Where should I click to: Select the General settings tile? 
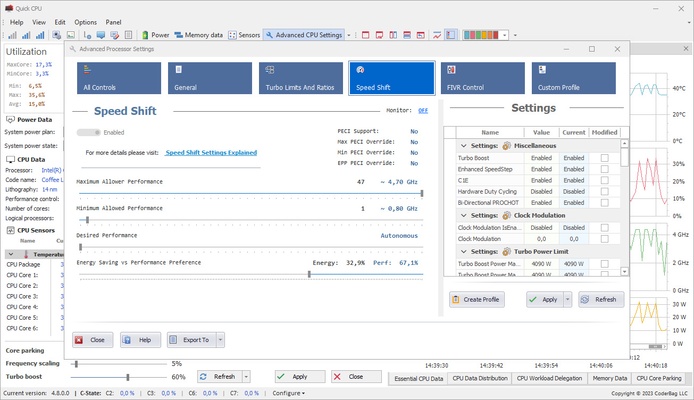click(209, 78)
